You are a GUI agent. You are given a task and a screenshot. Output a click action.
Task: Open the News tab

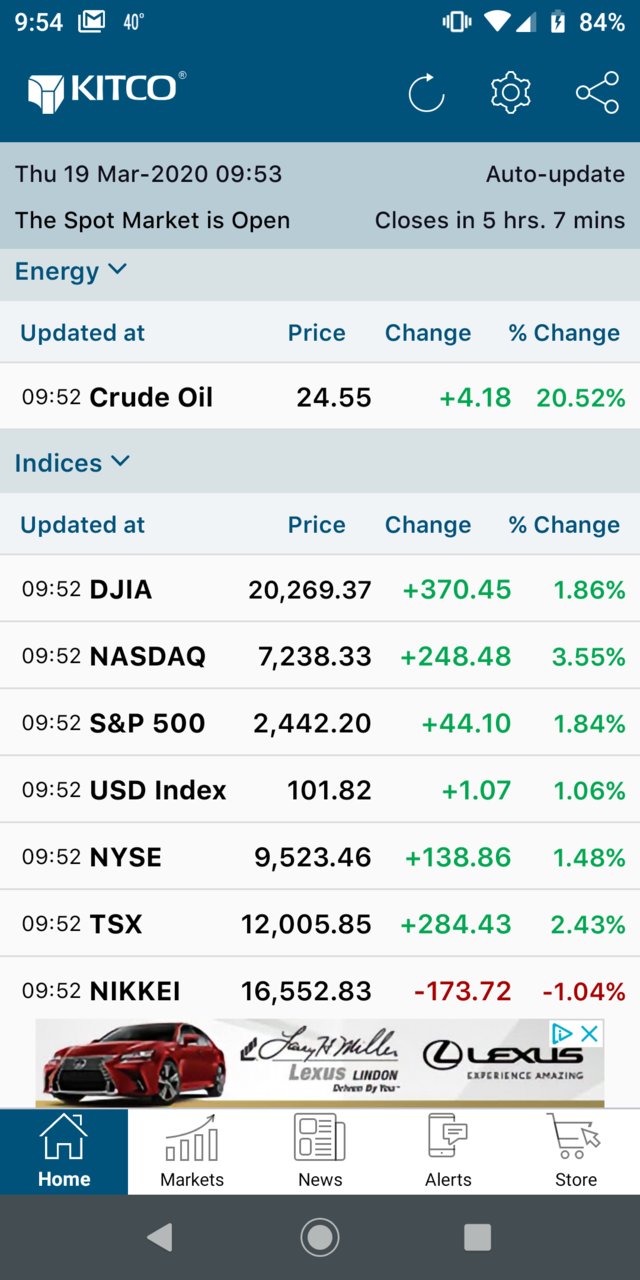point(320,1152)
